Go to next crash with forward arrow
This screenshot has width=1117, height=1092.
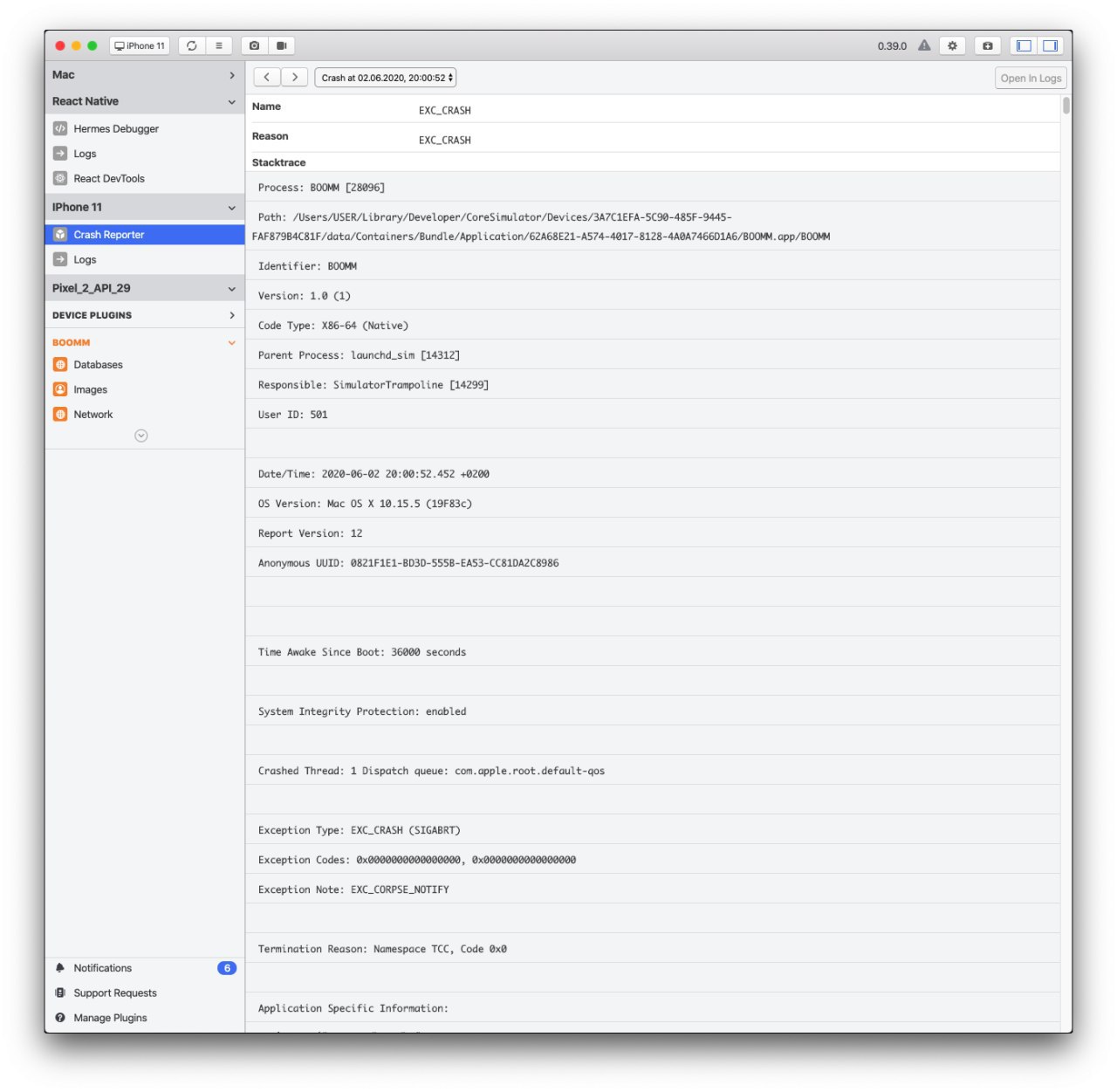click(x=295, y=78)
